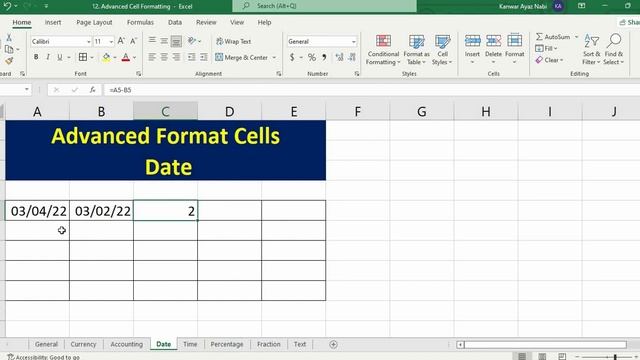Align text left
The image size is (640, 360).
[x=152, y=57]
